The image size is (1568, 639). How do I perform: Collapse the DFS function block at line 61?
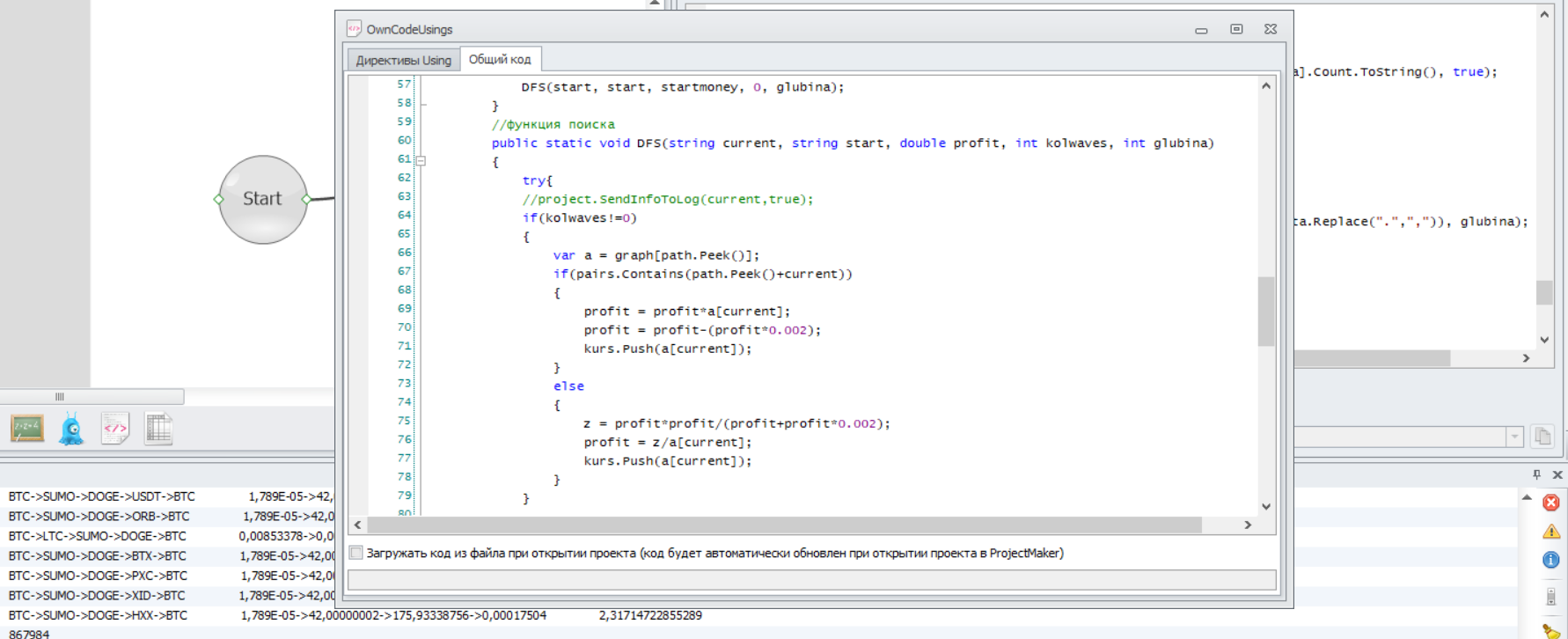421,161
